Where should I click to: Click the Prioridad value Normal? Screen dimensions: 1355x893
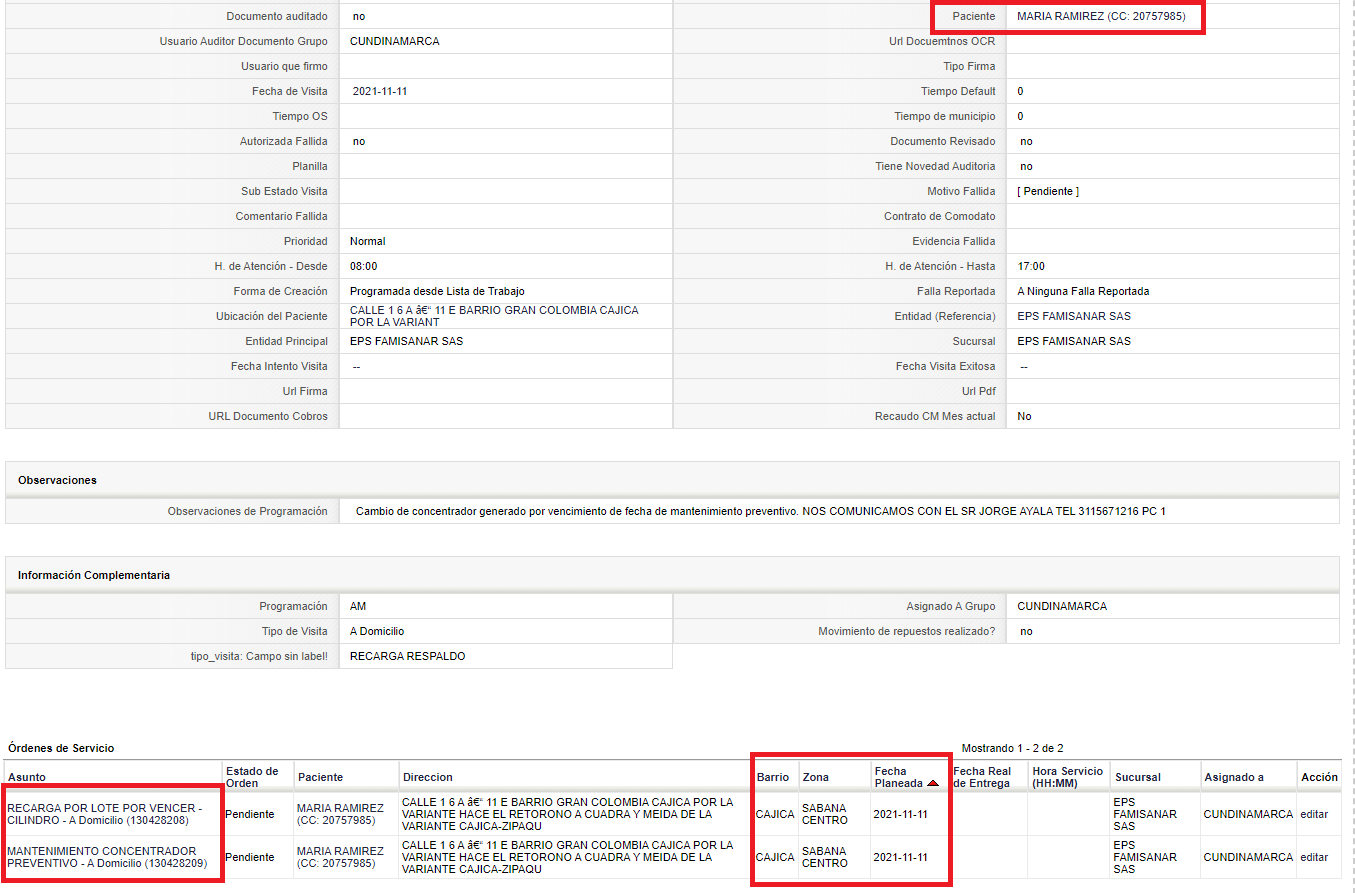point(367,241)
